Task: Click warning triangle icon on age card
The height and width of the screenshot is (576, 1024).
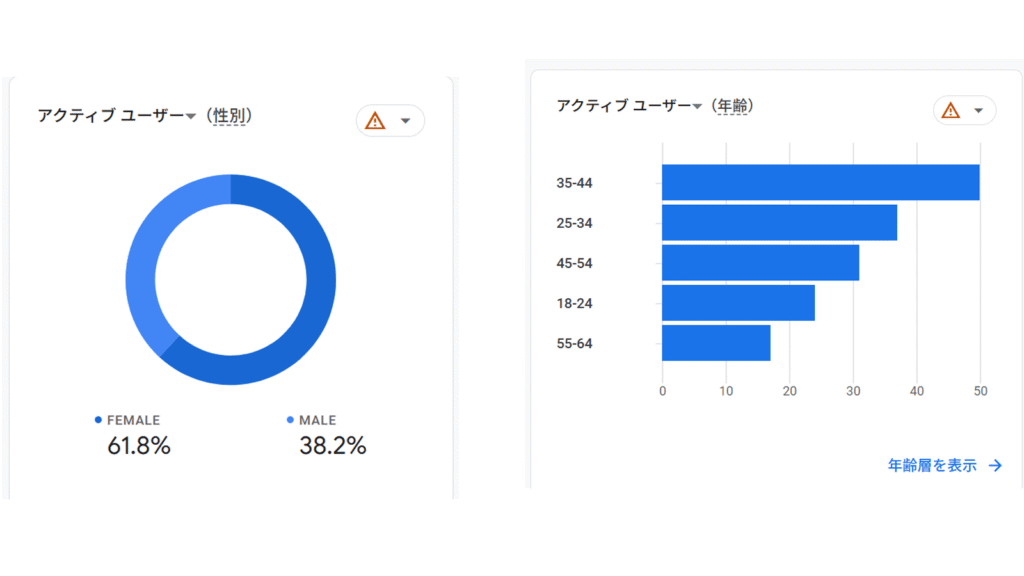Action: (951, 110)
